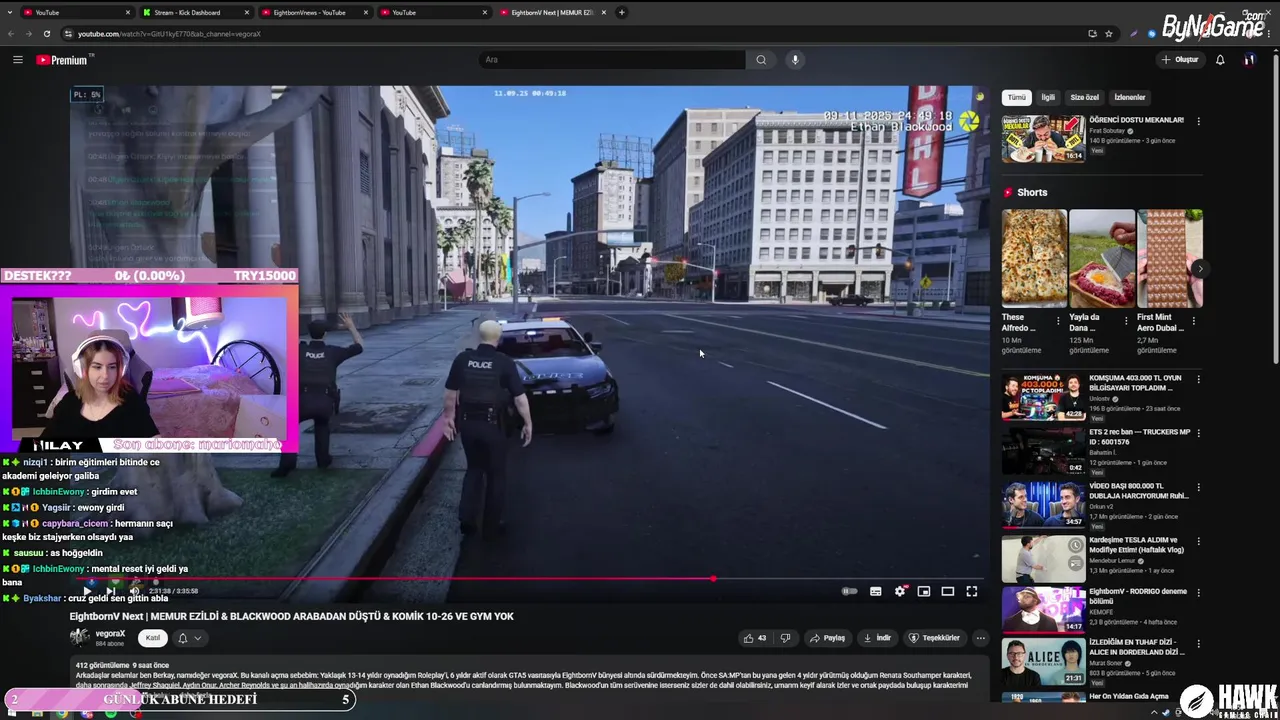Pause the video with the play button

(87, 591)
